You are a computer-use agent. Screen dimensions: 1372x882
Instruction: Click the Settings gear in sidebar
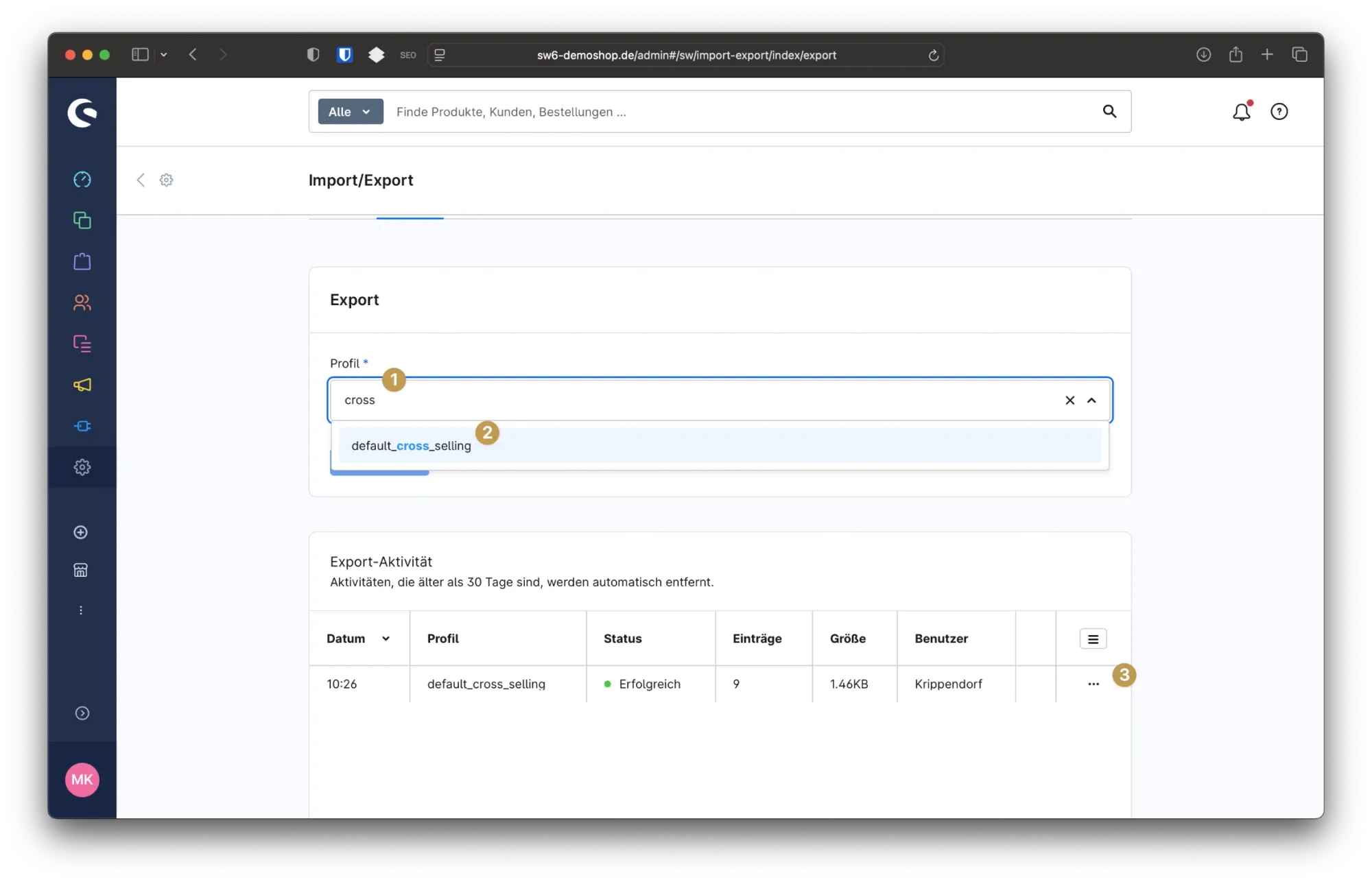(x=82, y=467)
